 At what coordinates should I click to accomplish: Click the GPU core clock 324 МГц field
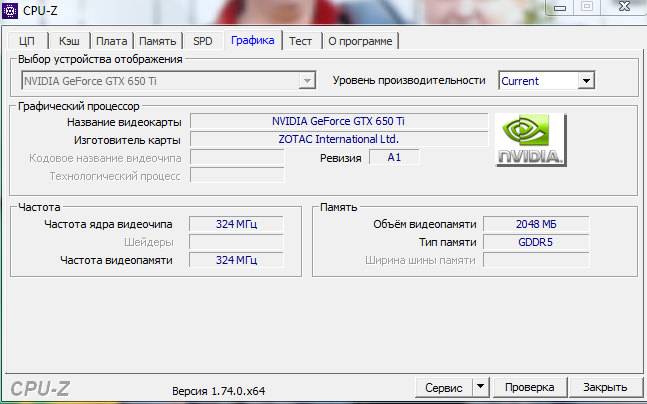tap(236, 224)
